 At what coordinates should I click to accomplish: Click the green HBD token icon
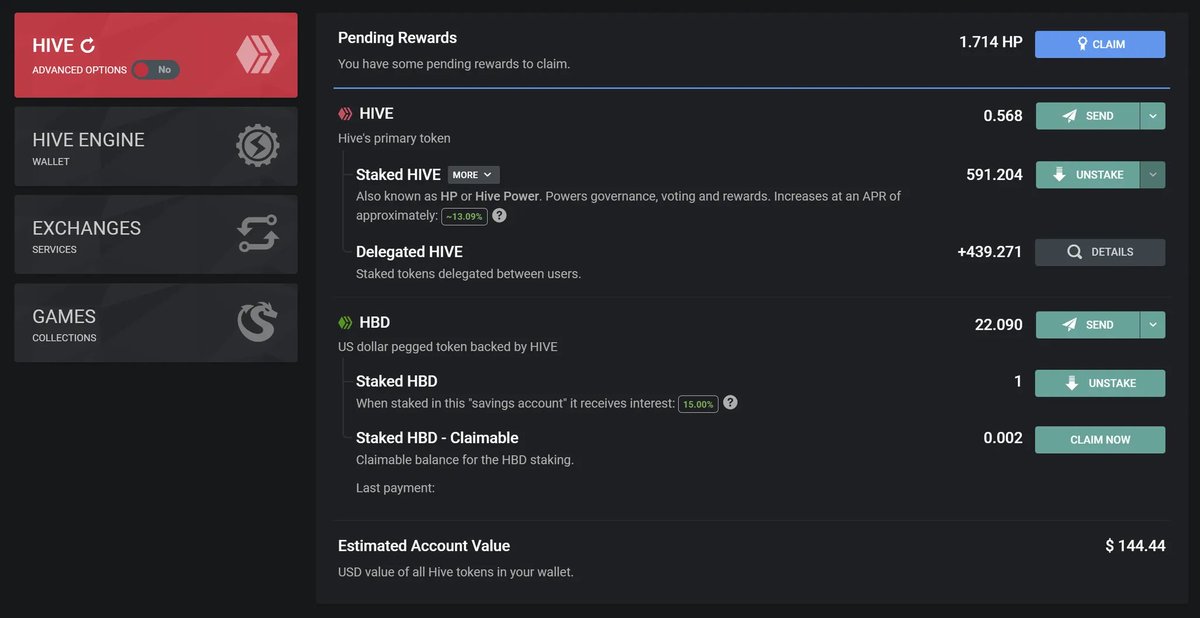tap(345, 323)
